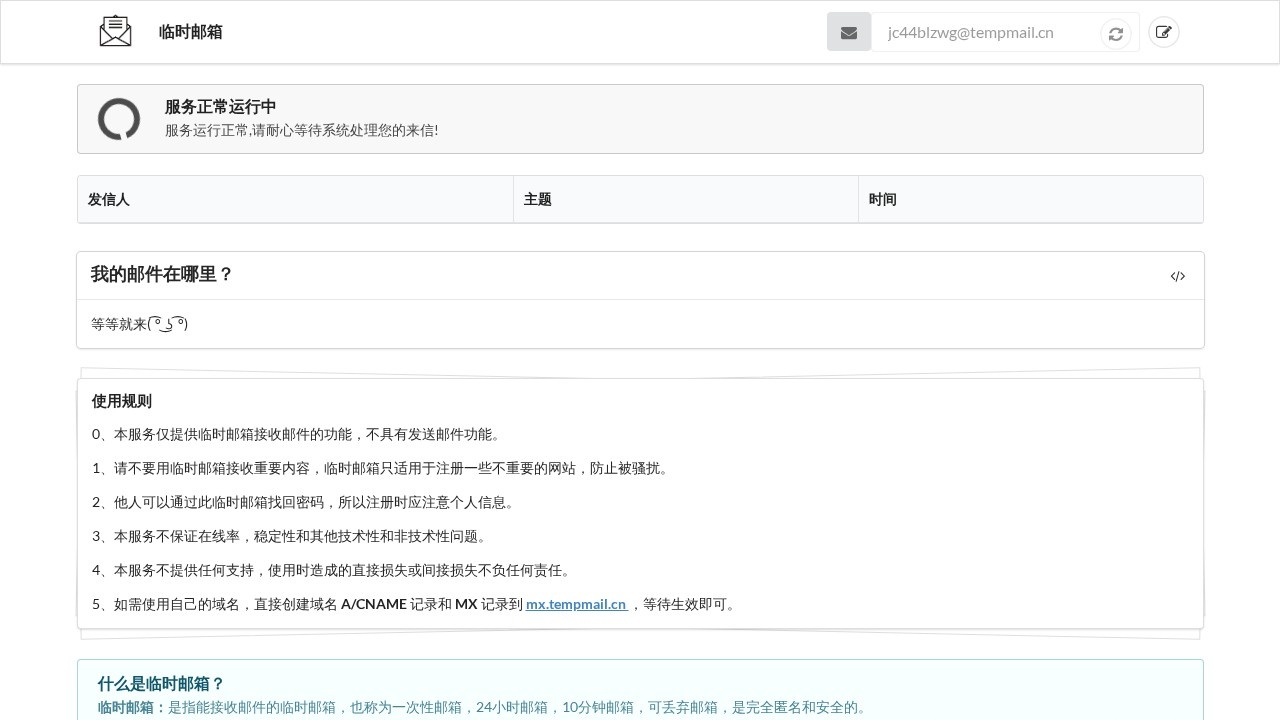Viewport: 1280px width, 720px height.
Task: Click the 等等就来 placeholder message
Action: [140, 324]
